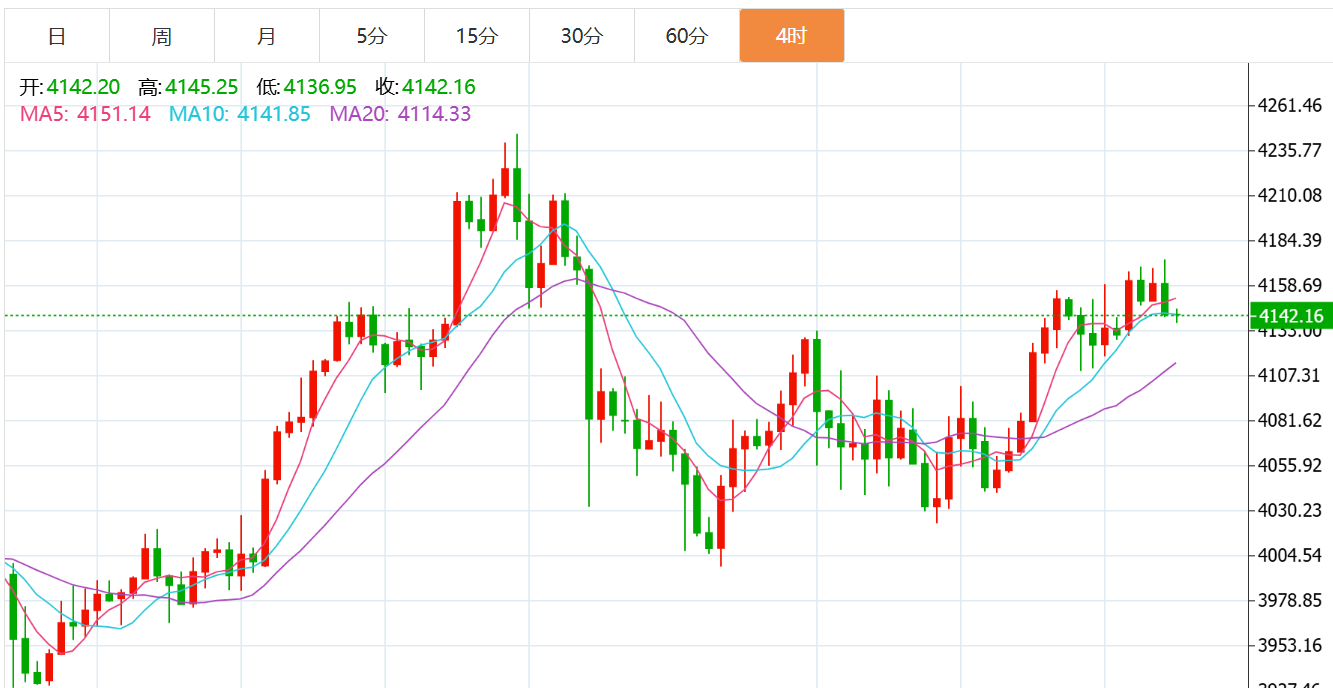The height and width of the screenshot is (688, 1333).
Task: Click the highlighted orange 4时 tab
Action: click(791, 37)
